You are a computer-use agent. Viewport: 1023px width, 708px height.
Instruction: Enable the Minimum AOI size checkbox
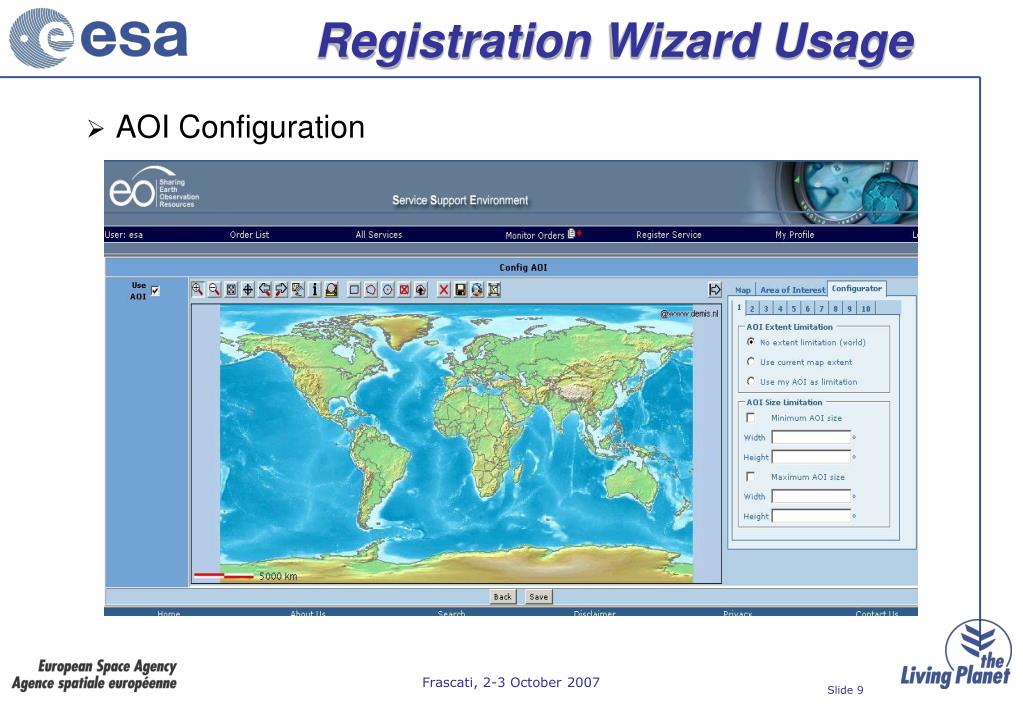[x=750, y=418]
